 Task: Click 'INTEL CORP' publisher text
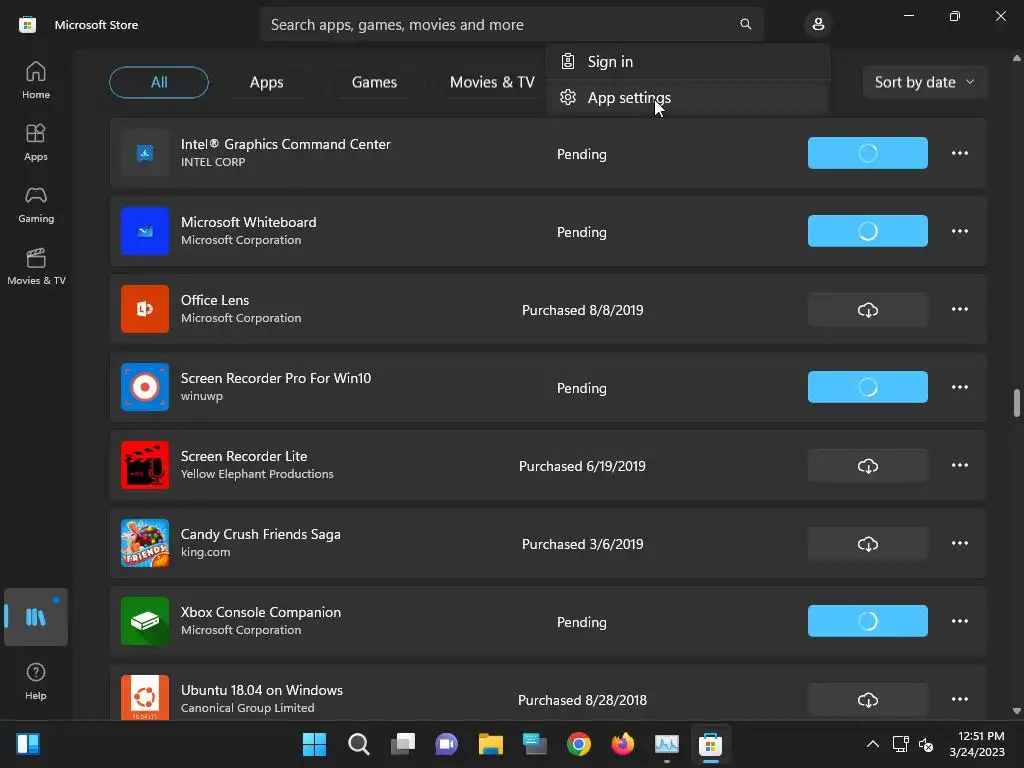pos(213,162)
